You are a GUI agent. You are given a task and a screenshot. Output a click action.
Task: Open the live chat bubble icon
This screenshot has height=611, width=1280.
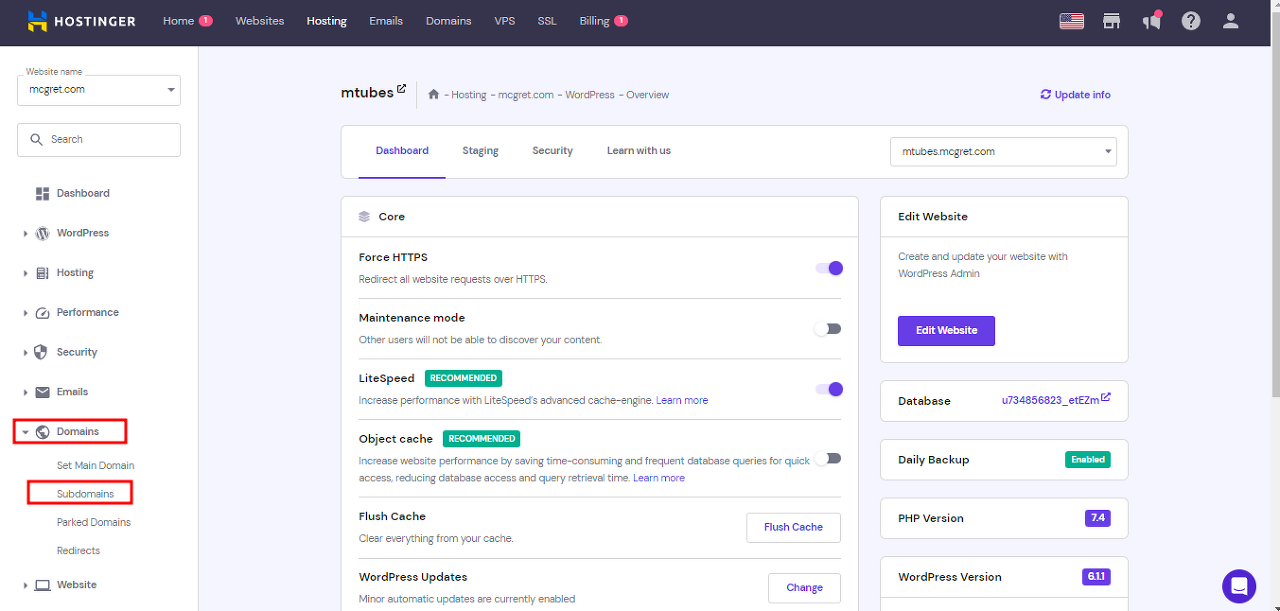(x=1239, y=586)
